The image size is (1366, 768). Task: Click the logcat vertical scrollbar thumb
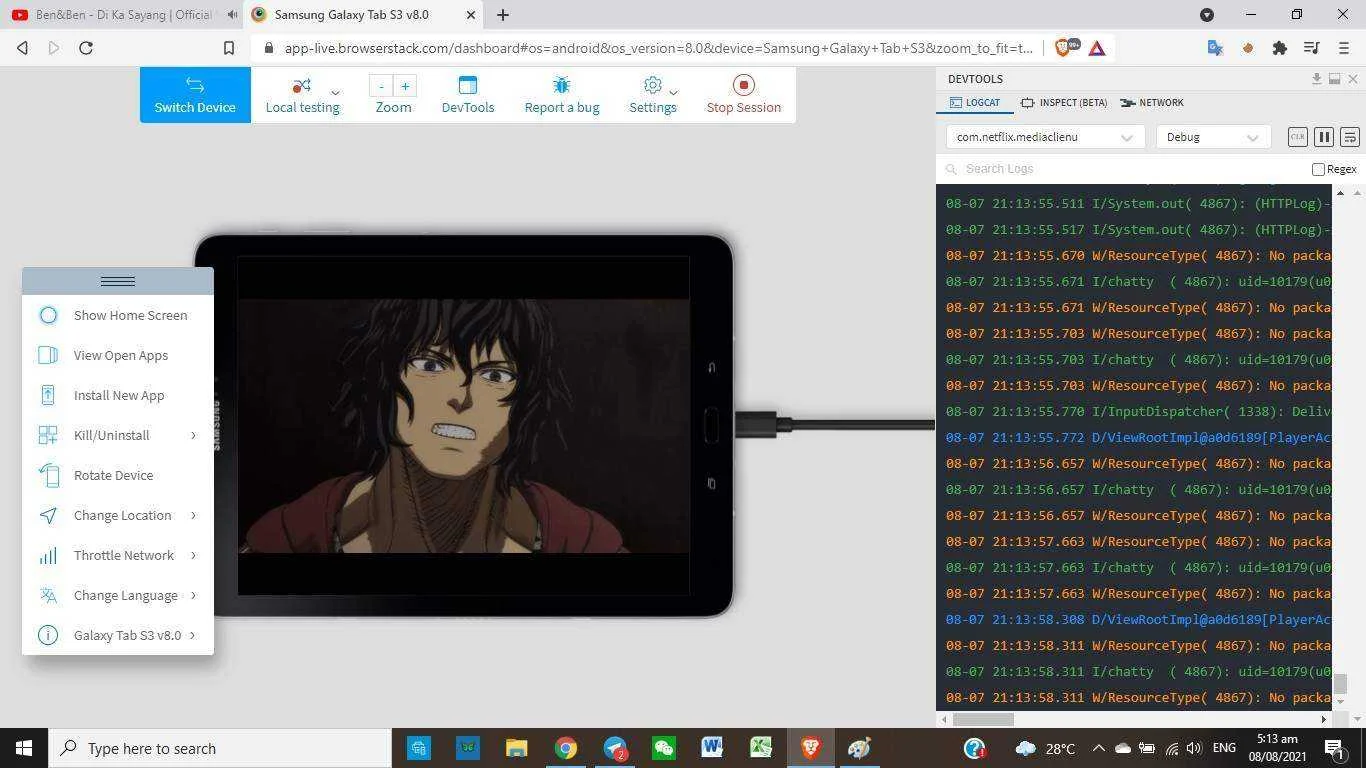(x=1341, y=685)
